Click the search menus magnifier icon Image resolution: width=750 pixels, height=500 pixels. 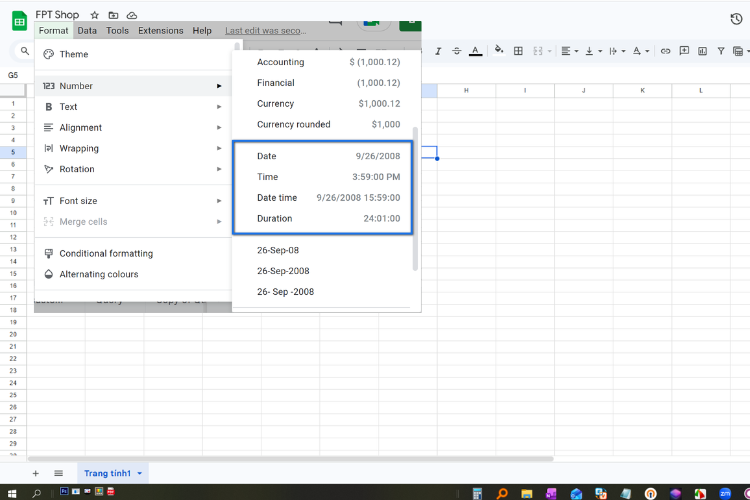pos(25,50)
